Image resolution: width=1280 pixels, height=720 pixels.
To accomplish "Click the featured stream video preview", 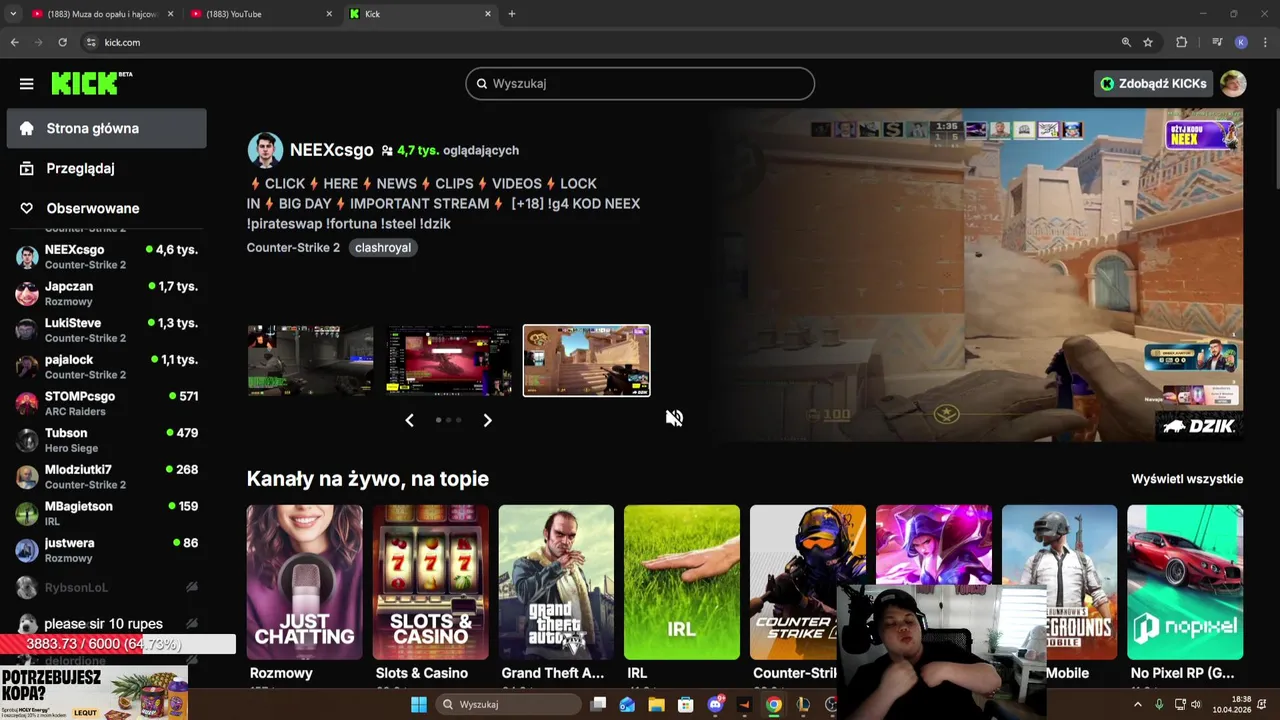I will pyautogui.click(x=975, y=275).
